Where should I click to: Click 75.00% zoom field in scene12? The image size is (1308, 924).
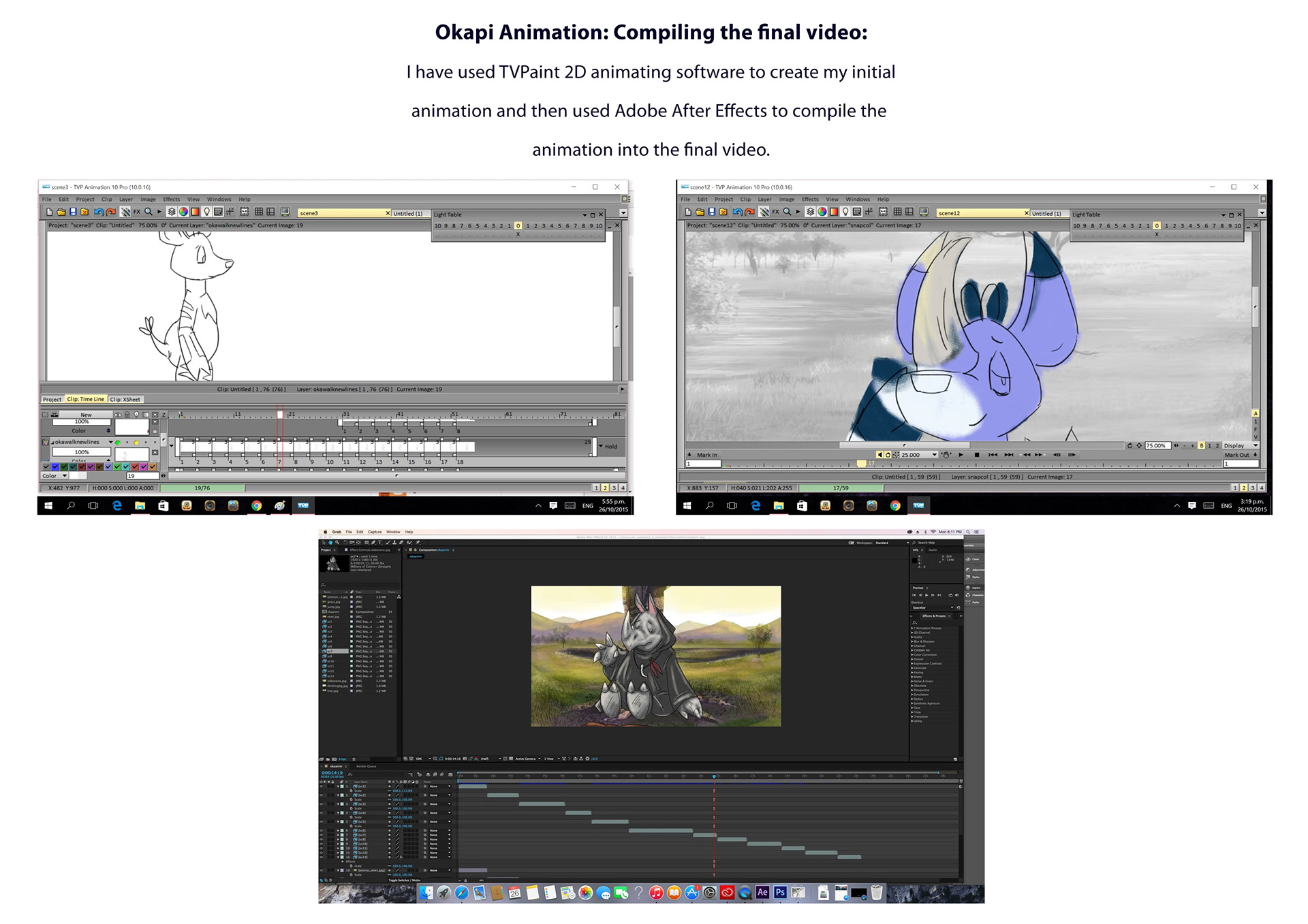(x=1158, y=445)
